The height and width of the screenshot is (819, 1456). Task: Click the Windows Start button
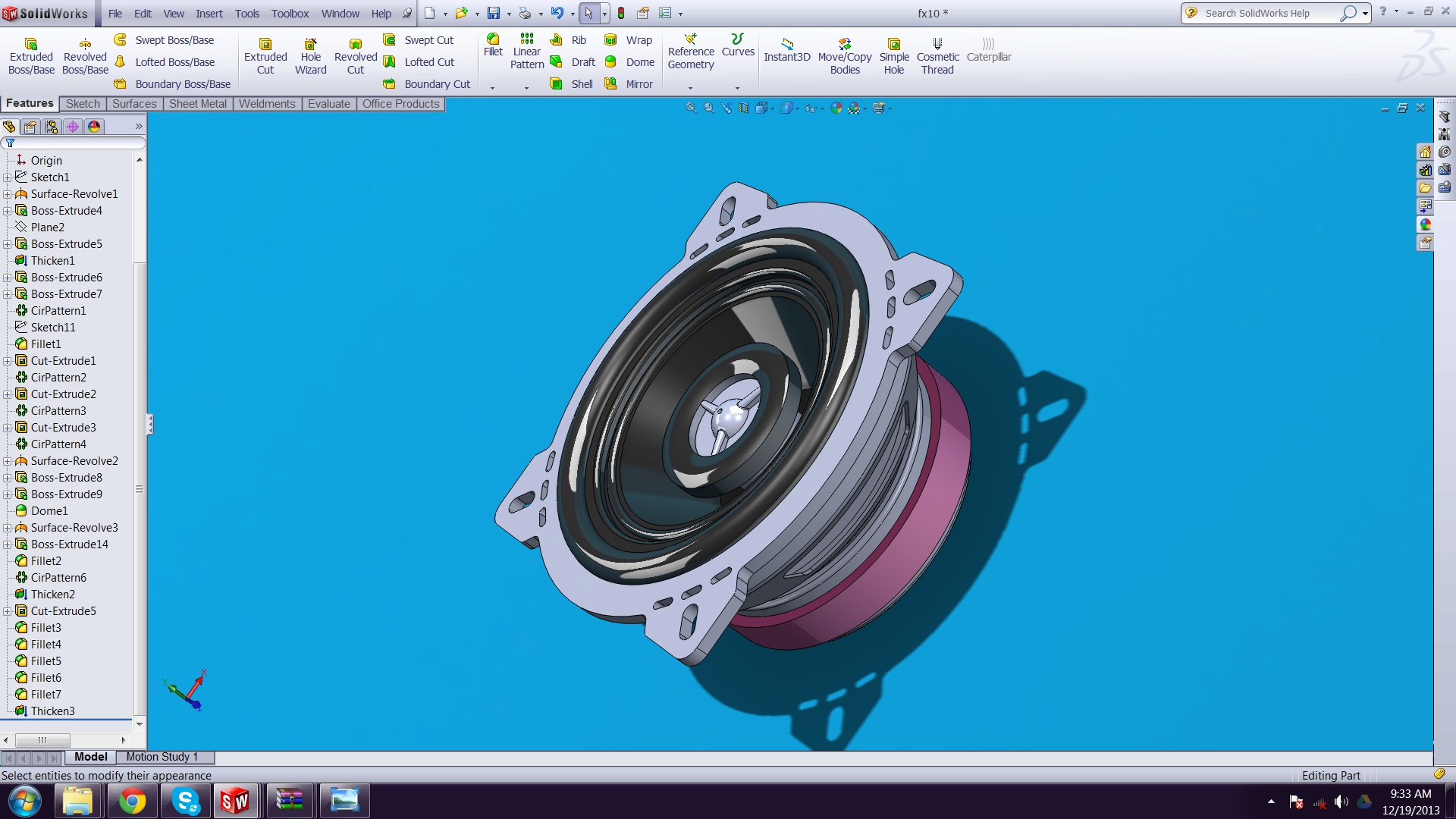[24, 801]
